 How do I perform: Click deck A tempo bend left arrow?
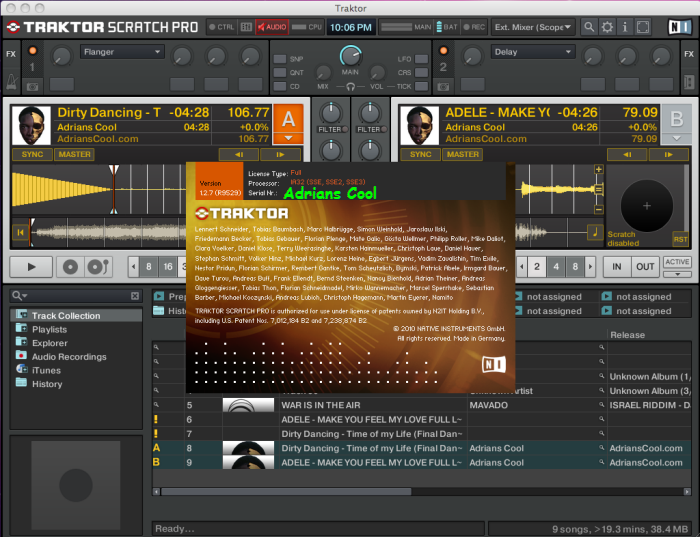tap(238, 154)
